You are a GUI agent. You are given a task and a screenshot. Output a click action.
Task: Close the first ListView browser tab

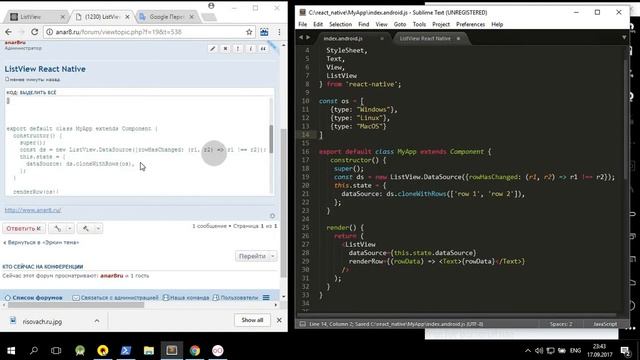pyautogui.click(x=62, y=17)
